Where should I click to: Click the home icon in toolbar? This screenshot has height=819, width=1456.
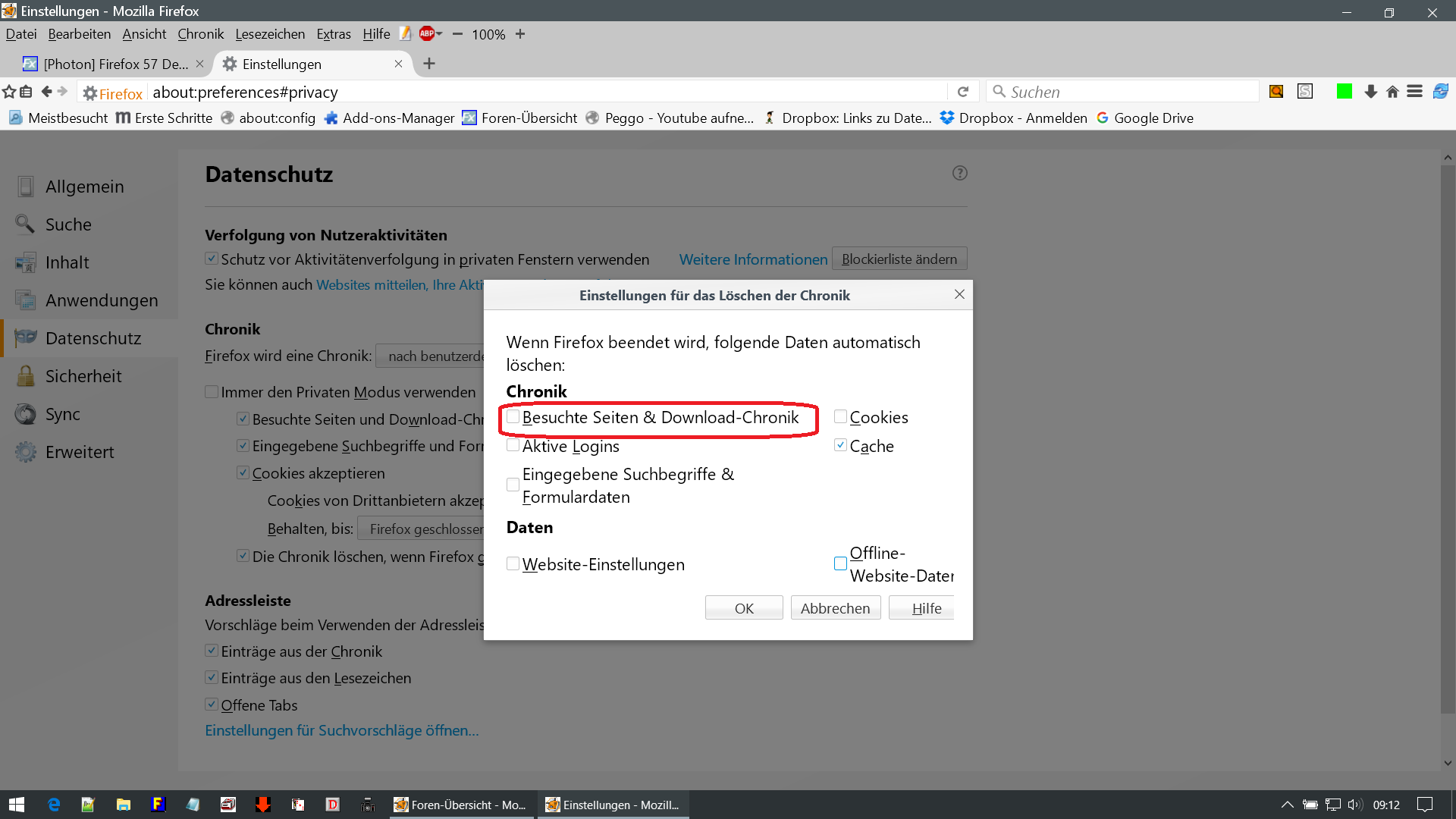pos(1392,92)
